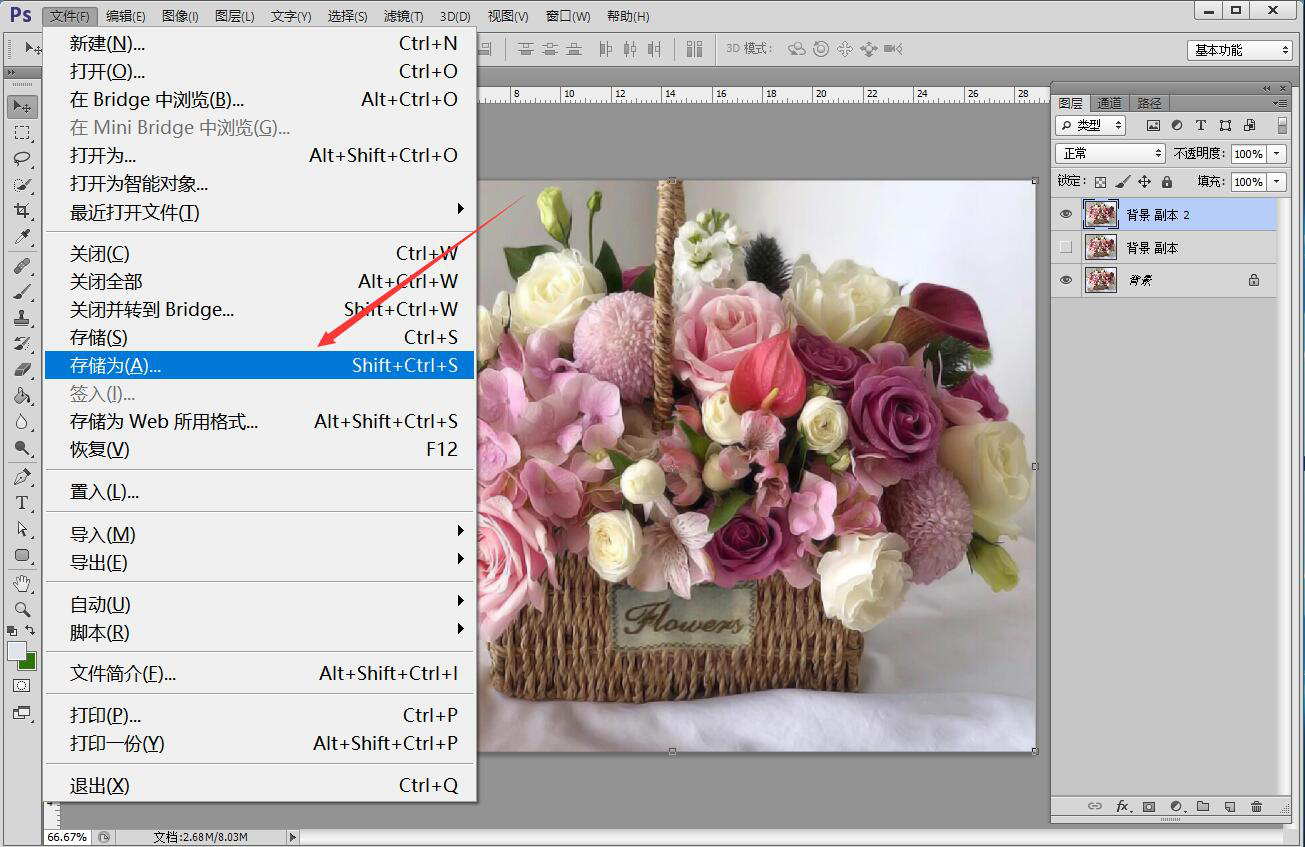Screen dimensions: 1305x847
Task: Click the green background color swatch
Action: (x=30, y=663)
